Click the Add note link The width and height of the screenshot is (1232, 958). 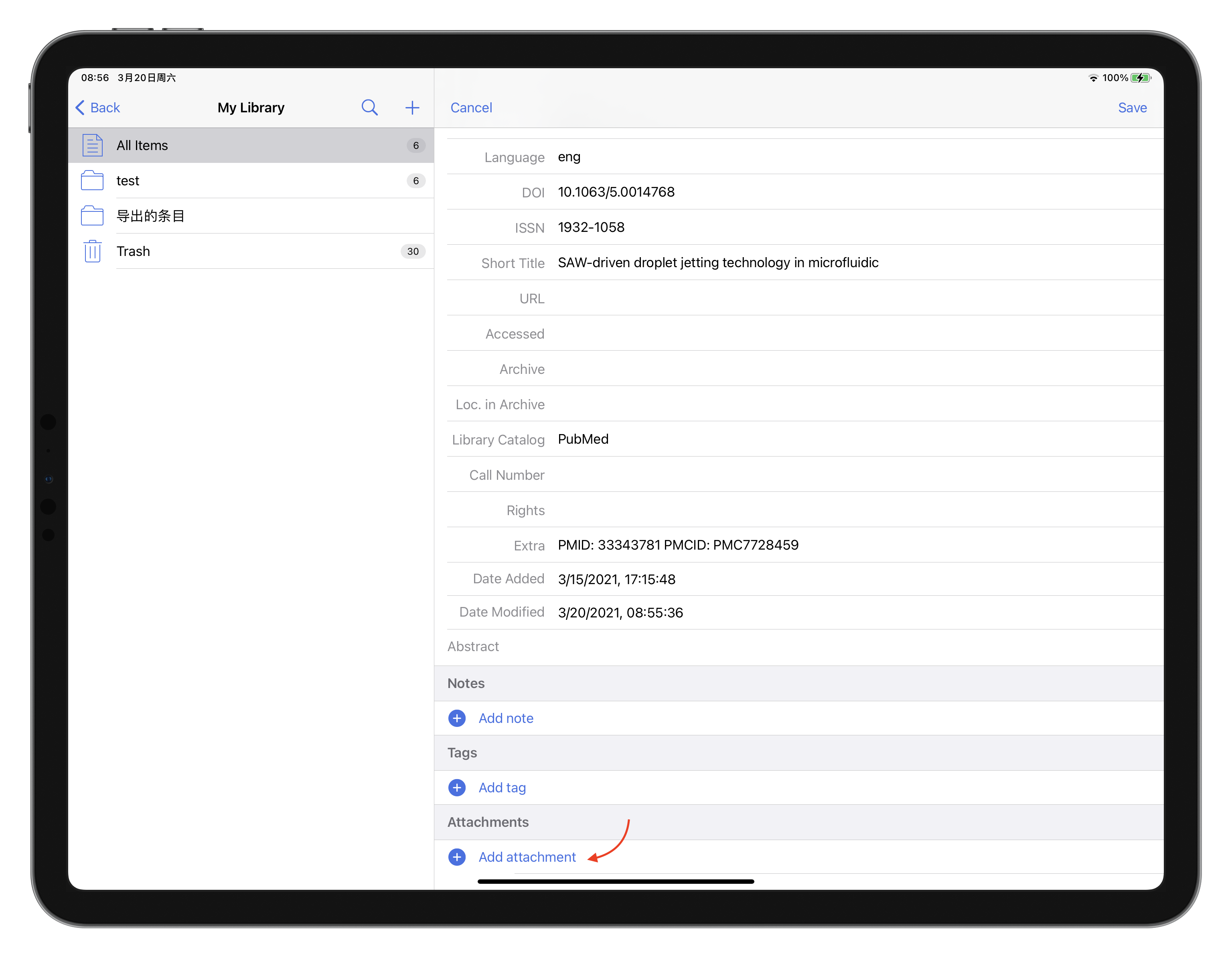coord(506,718)
